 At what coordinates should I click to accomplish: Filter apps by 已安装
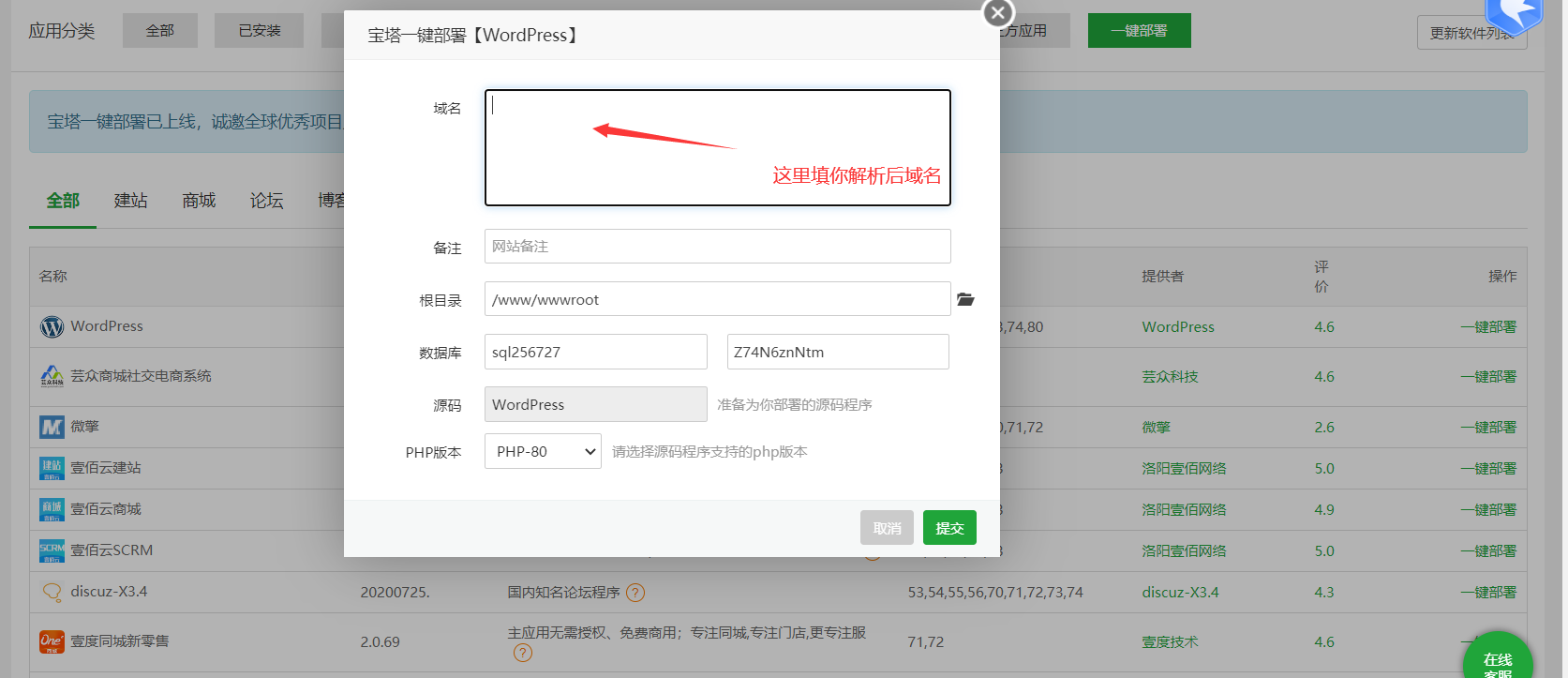tap(260, 30)
